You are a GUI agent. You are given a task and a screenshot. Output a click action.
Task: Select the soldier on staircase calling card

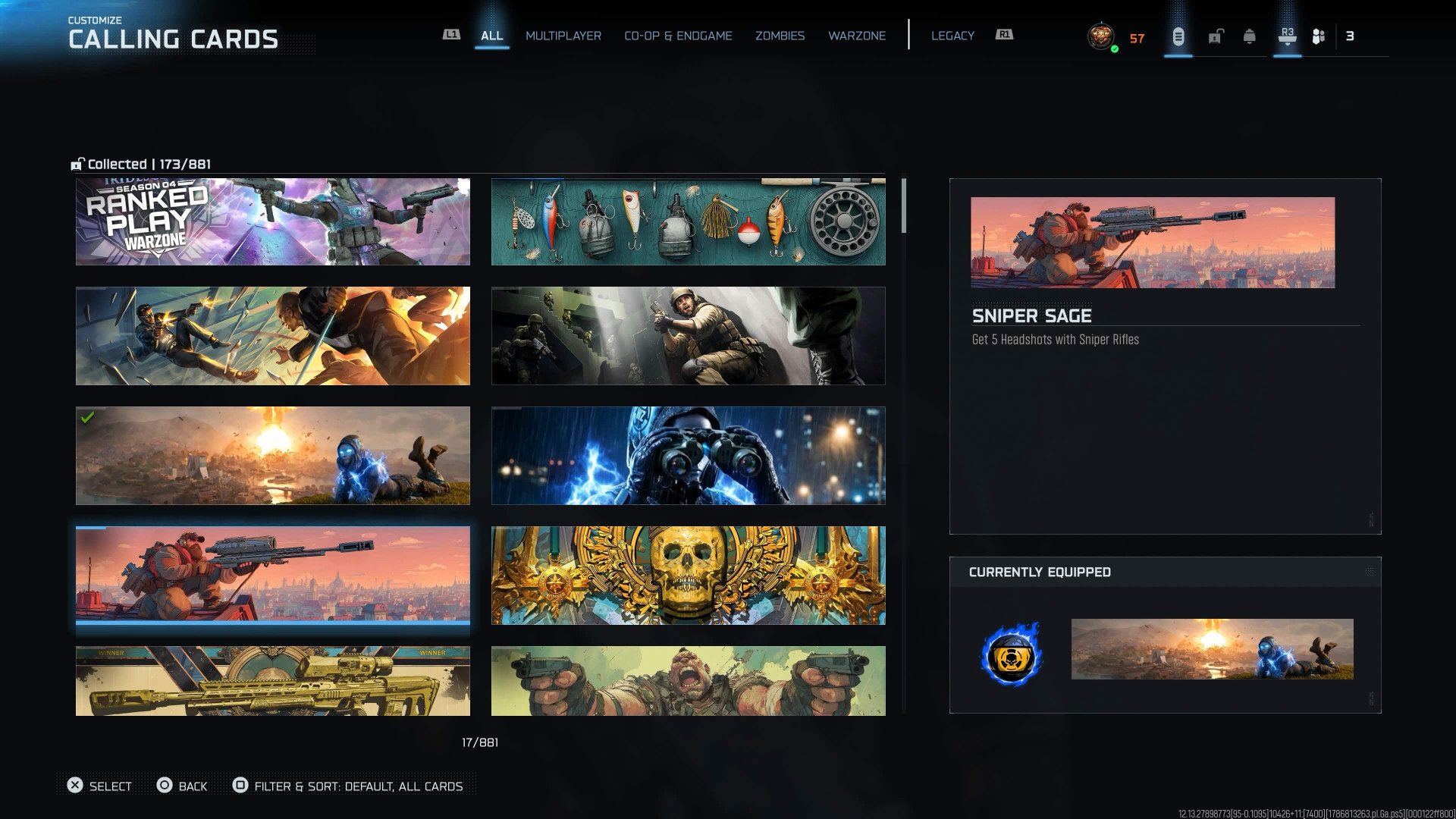pyautogui.click(x=689, y=335)
